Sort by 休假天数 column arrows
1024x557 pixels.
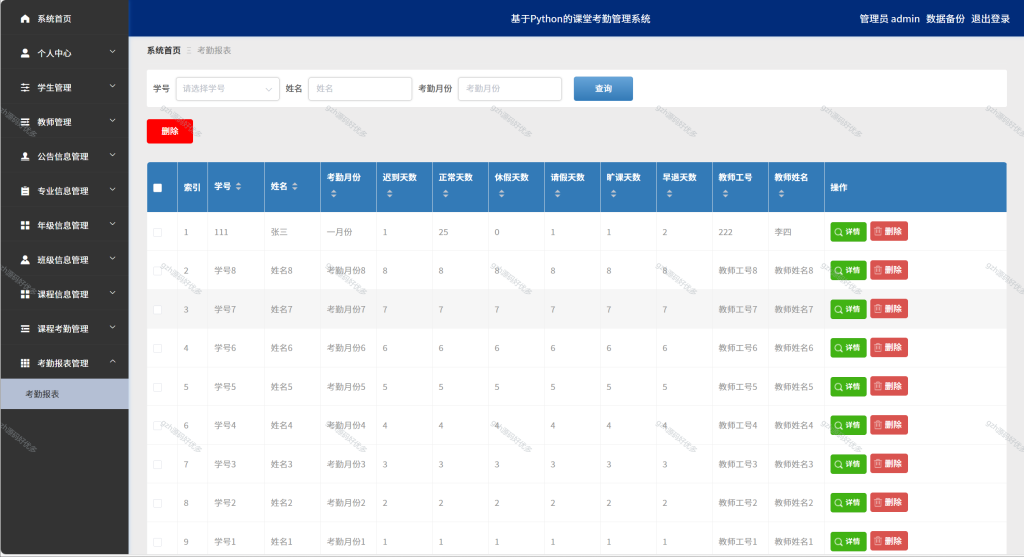(502, 194)
